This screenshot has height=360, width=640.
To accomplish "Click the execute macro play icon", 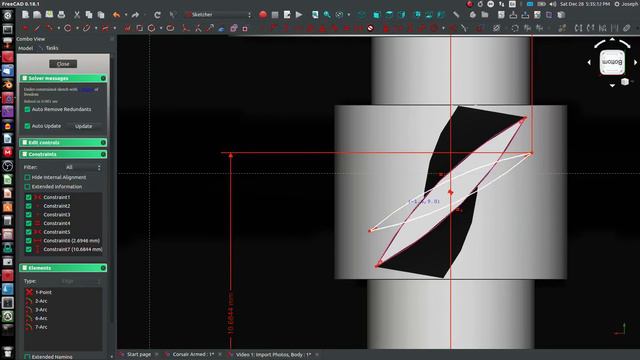I will (299, 15).
